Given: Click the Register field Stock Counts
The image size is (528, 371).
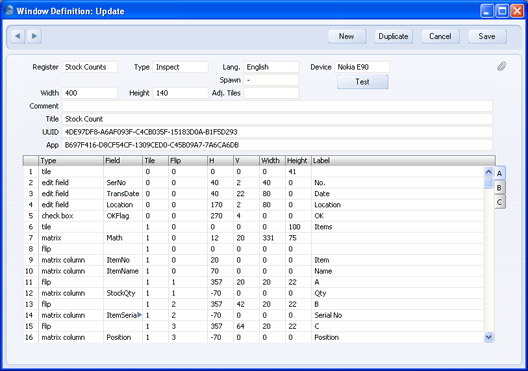Looking at the screenshot, I should tap(90, 67).
